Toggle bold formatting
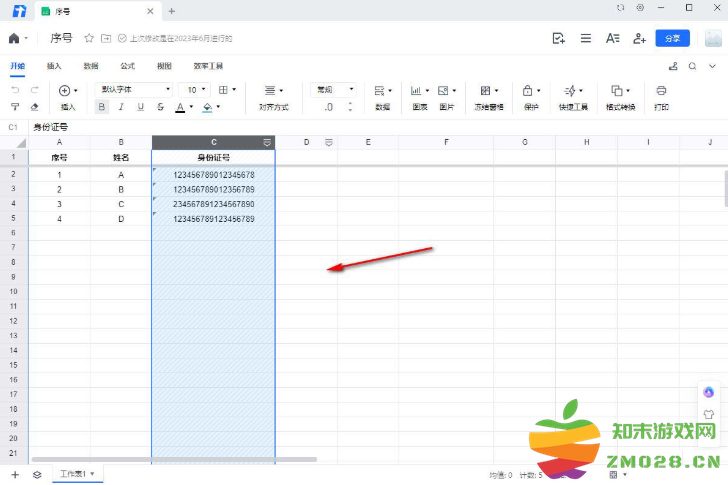The image size is (728, 485). click(x=101, y=106)
